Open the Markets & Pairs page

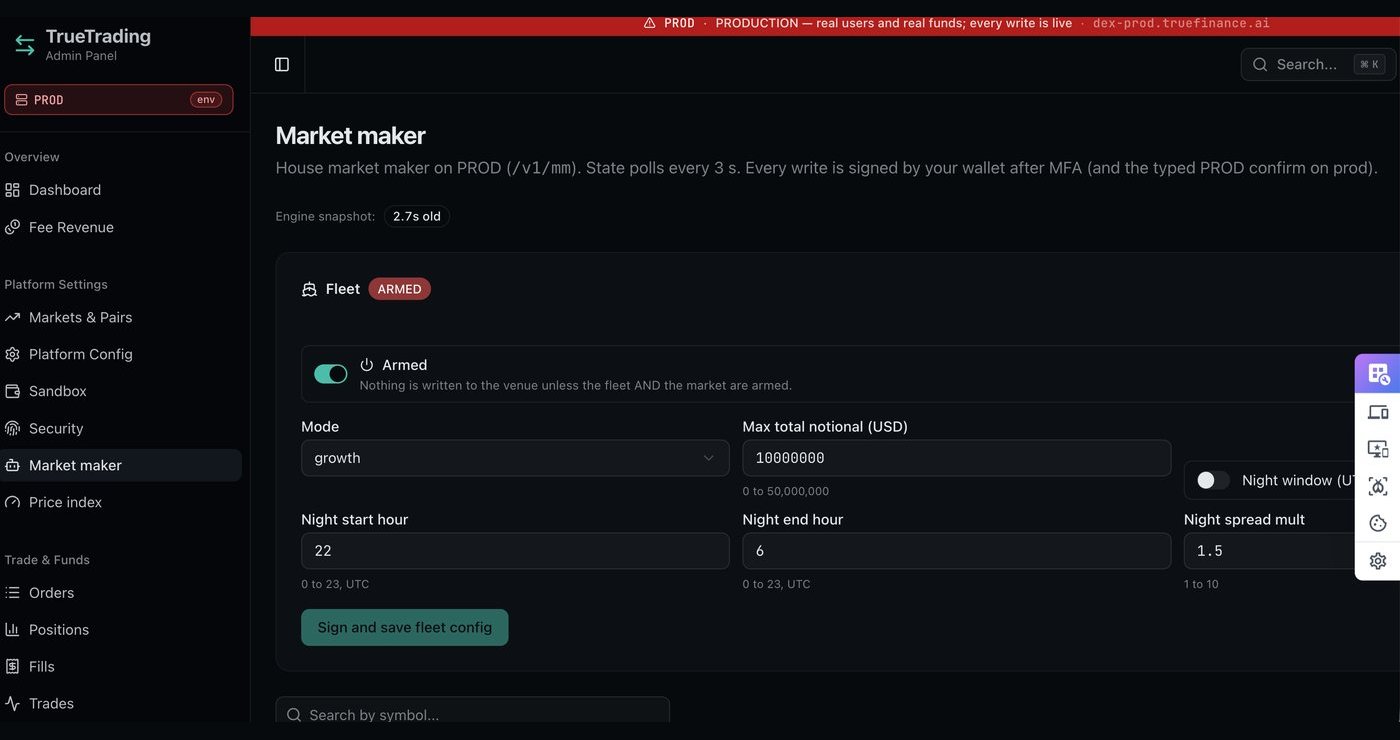80,317
